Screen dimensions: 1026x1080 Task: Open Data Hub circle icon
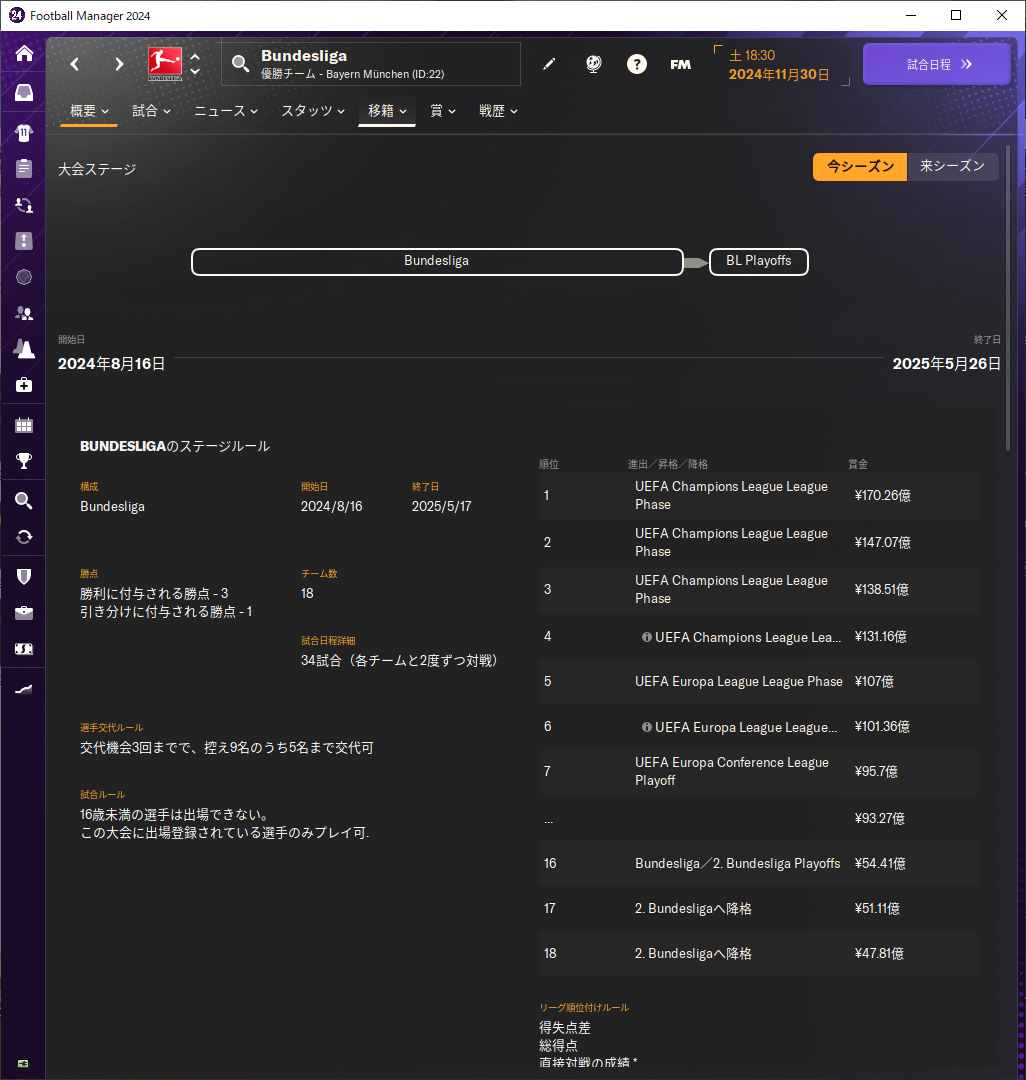(24, 277)
